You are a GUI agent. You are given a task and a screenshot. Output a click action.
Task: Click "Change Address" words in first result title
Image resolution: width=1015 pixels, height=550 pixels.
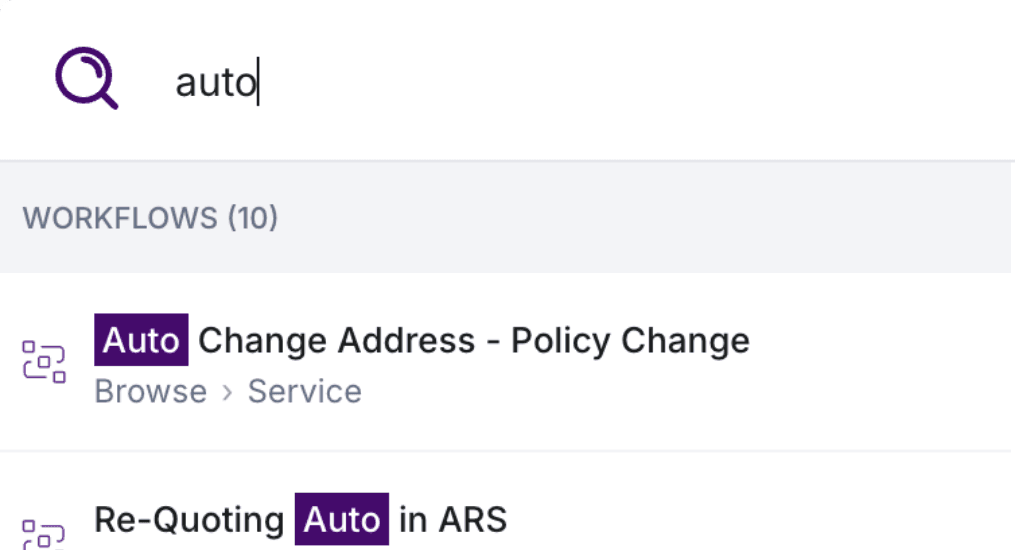(x=336, y=341)
